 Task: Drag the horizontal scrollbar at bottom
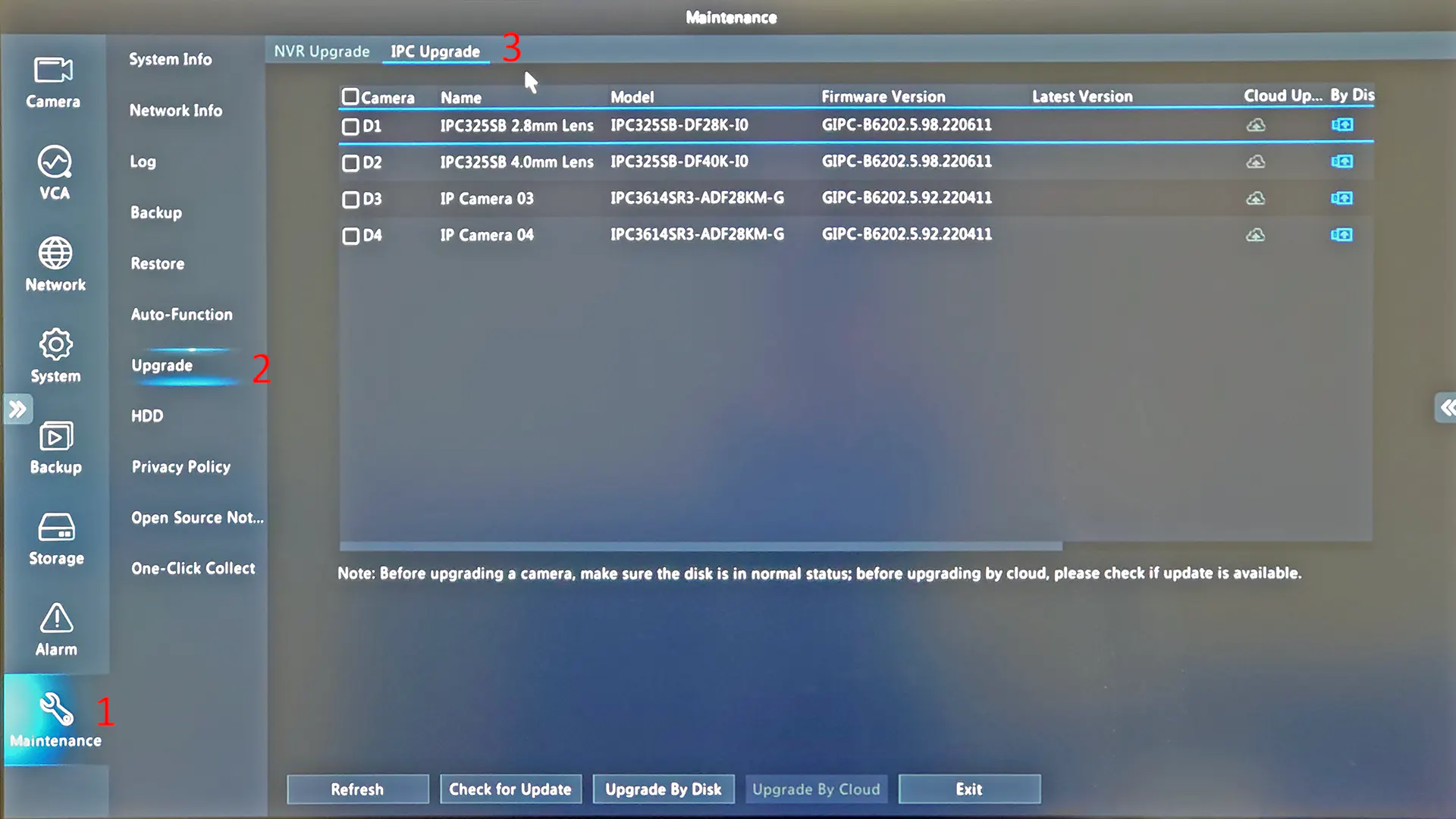(x=700, y=544)
